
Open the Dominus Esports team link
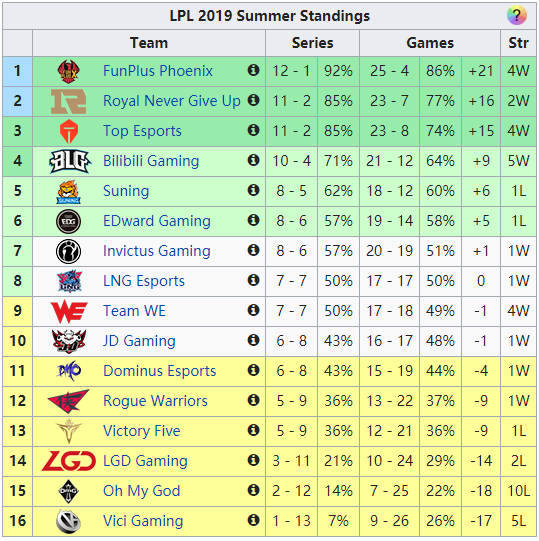[159, 371]
